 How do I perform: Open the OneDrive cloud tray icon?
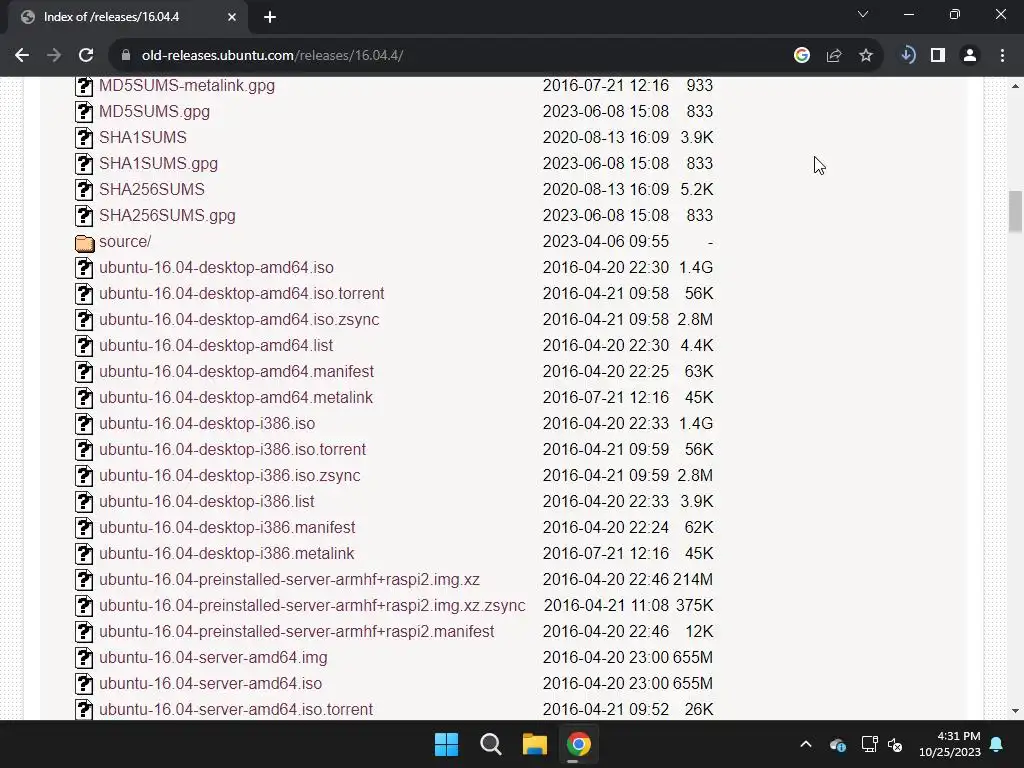click(x=837, y=744)
